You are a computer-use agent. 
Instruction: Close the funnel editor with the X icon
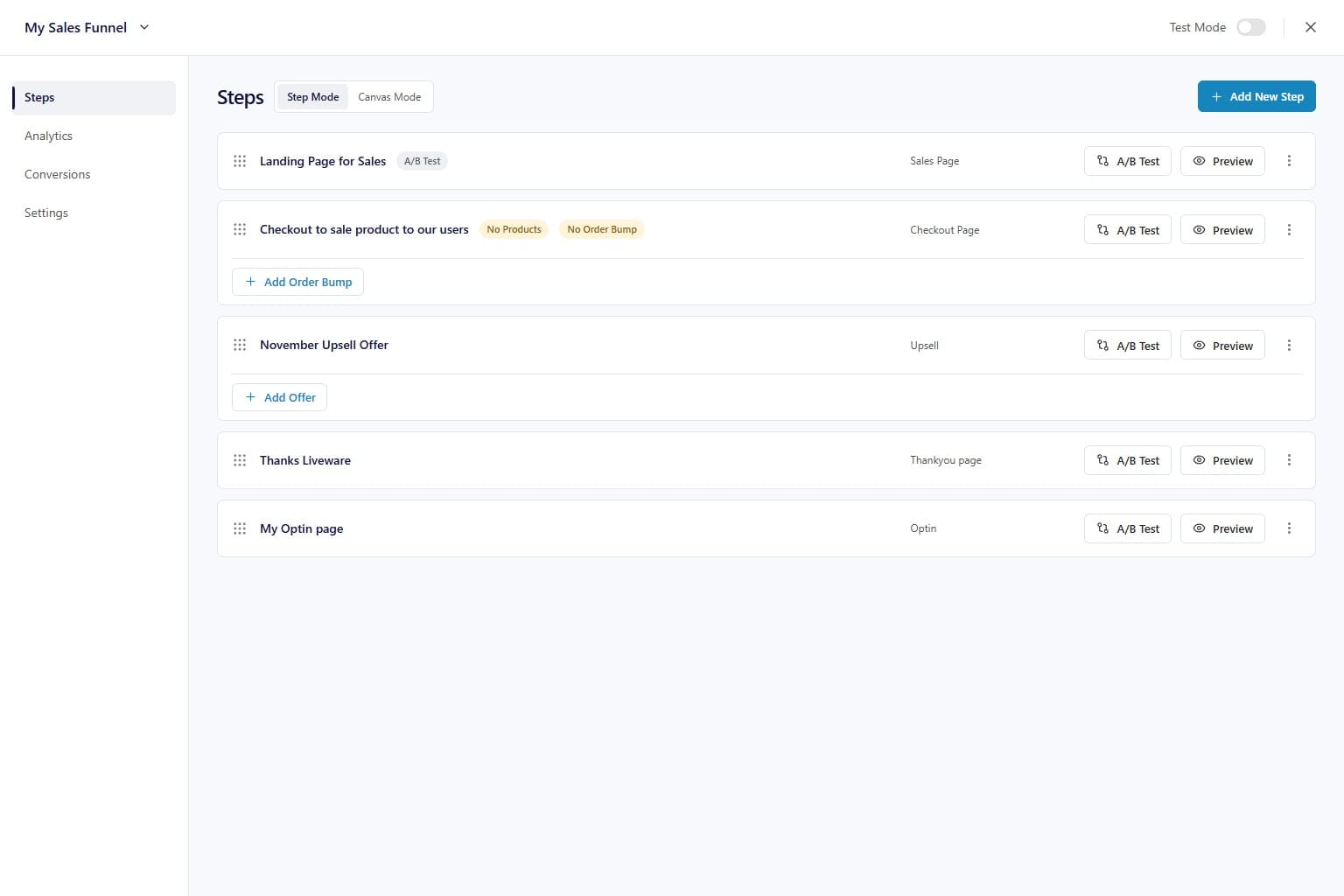[x=1311, y=27]
